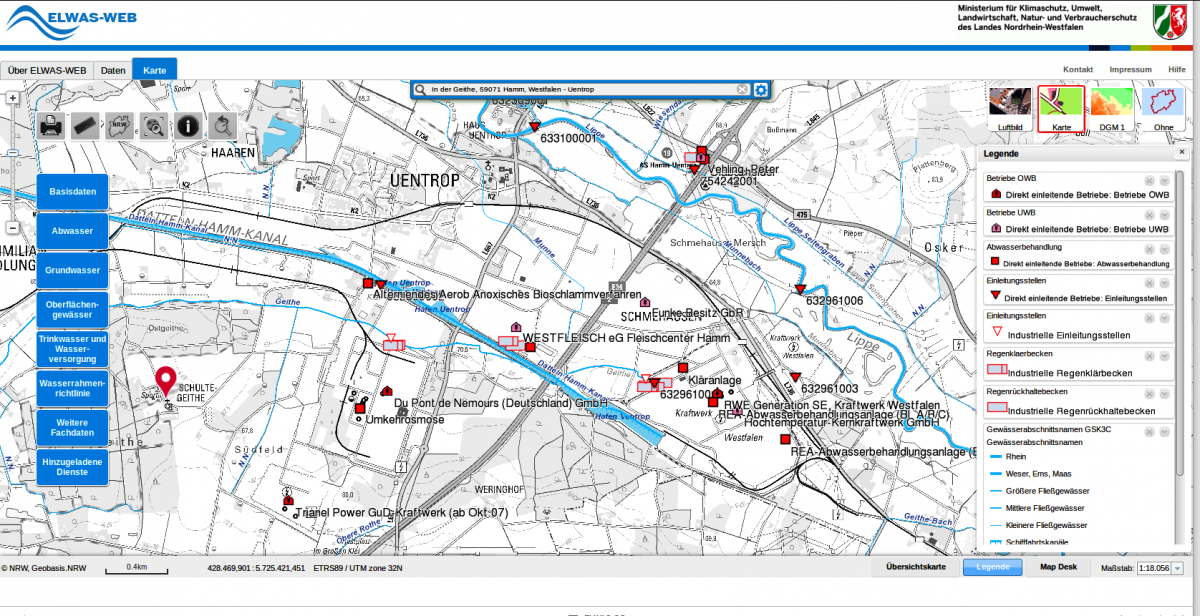Click the Maßstab scale value field
The width and height of the screenshot is (1200, 616).
(1153, 568)
